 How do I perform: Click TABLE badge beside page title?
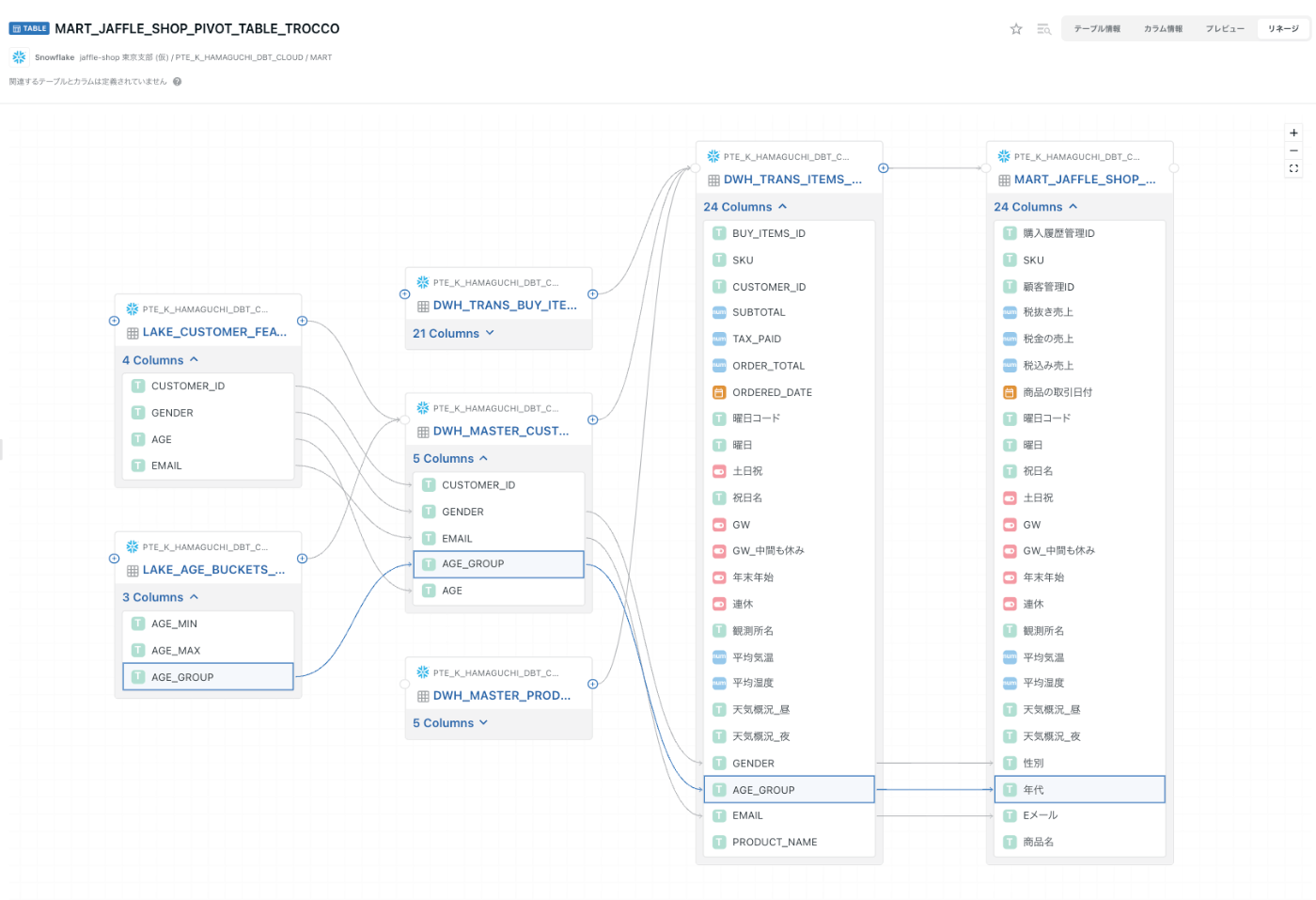click(29, 29)
